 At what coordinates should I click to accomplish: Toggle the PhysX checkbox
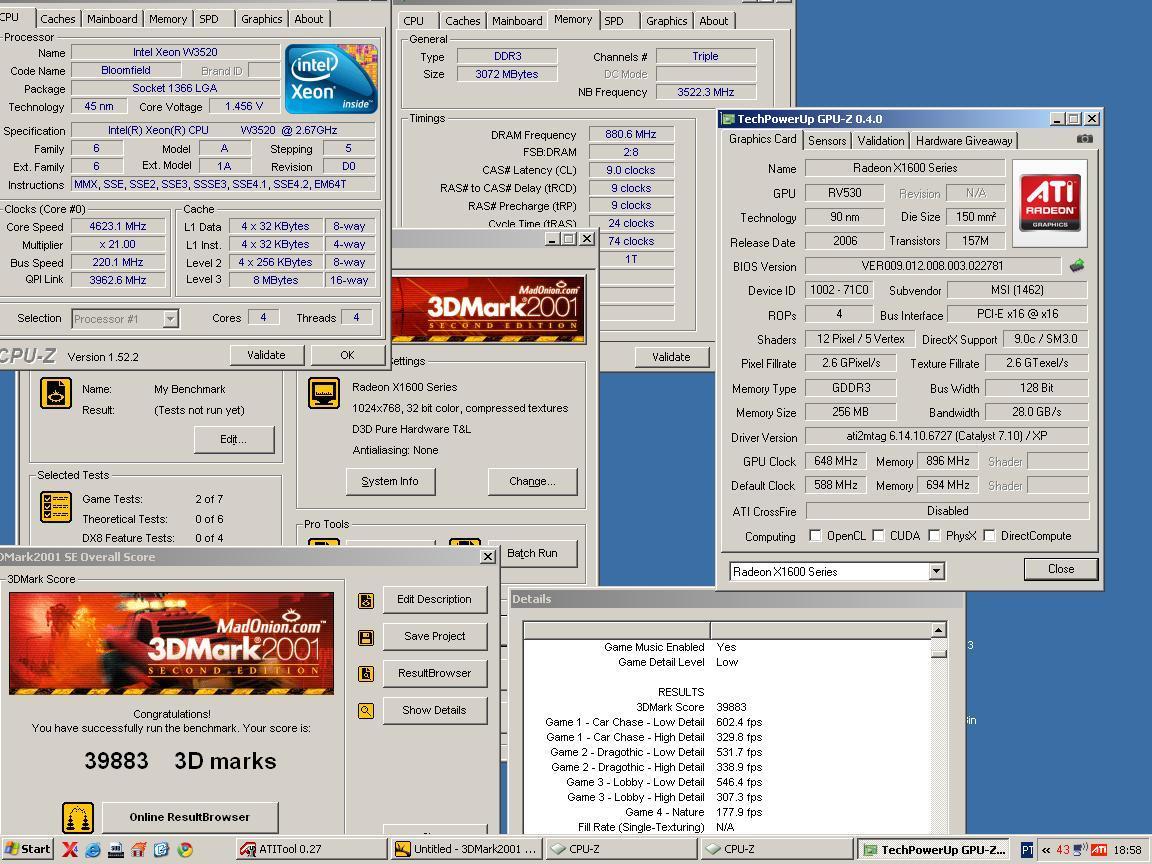coord(934,536)
